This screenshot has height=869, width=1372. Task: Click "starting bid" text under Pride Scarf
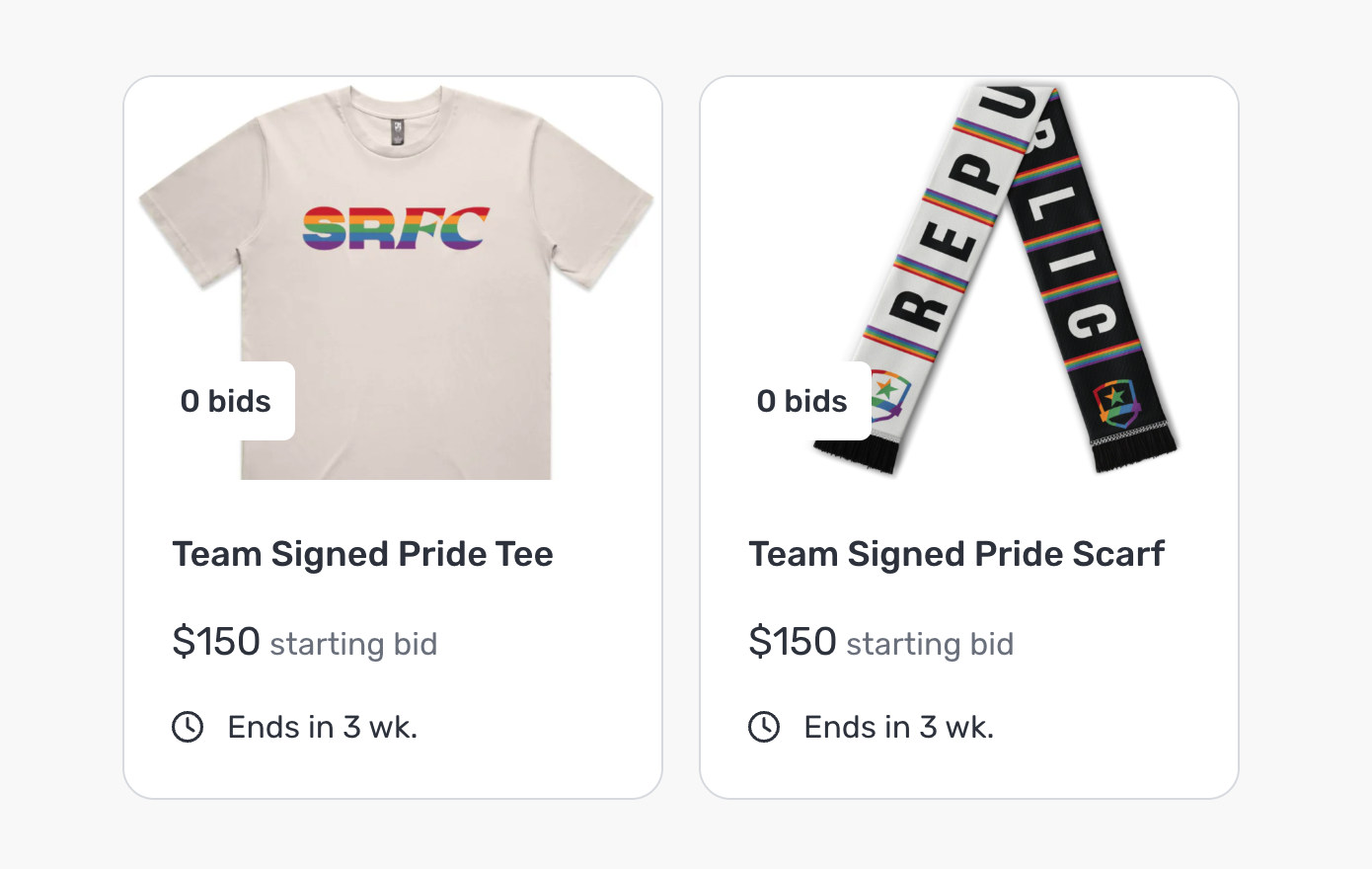click(x=930, y=644)
